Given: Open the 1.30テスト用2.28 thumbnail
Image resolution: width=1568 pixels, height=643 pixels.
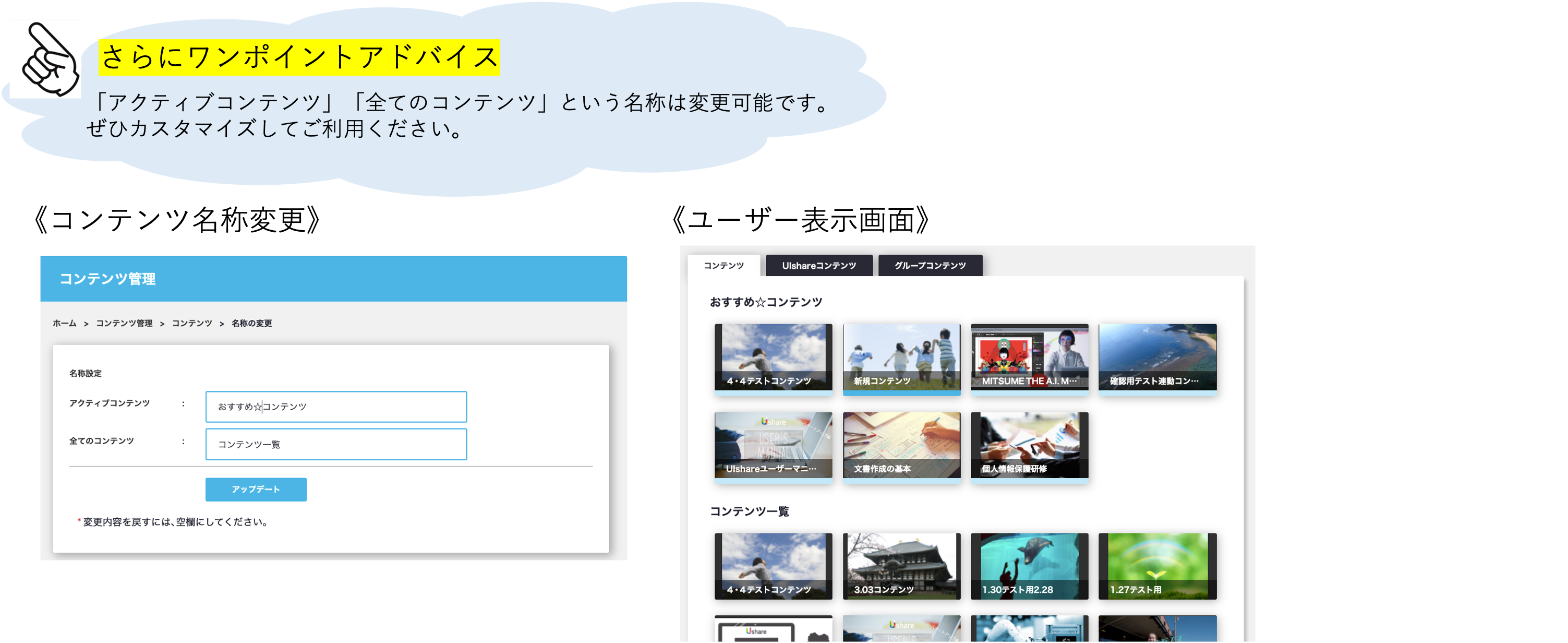Looking at the screenshot, I should 1029,566.
